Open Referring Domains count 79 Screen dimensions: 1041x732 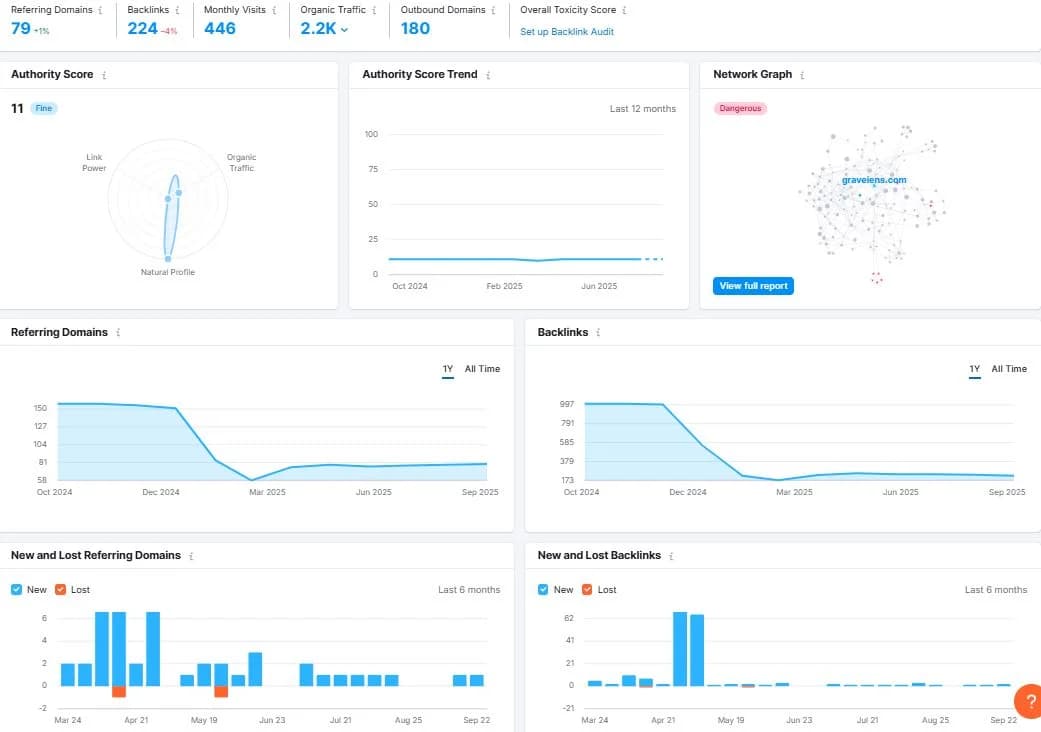coord(21,29)
